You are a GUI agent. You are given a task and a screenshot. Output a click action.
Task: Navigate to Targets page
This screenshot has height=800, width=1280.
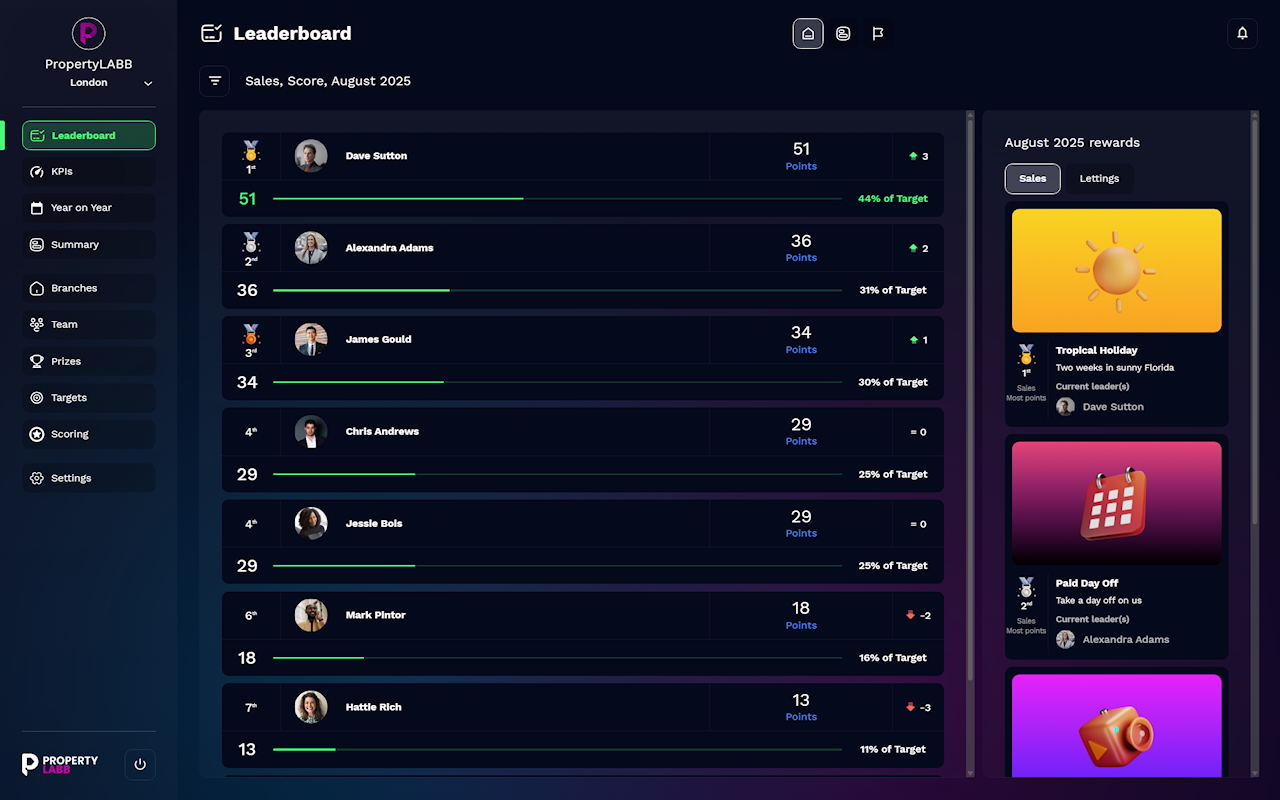[x=89, y=398]
